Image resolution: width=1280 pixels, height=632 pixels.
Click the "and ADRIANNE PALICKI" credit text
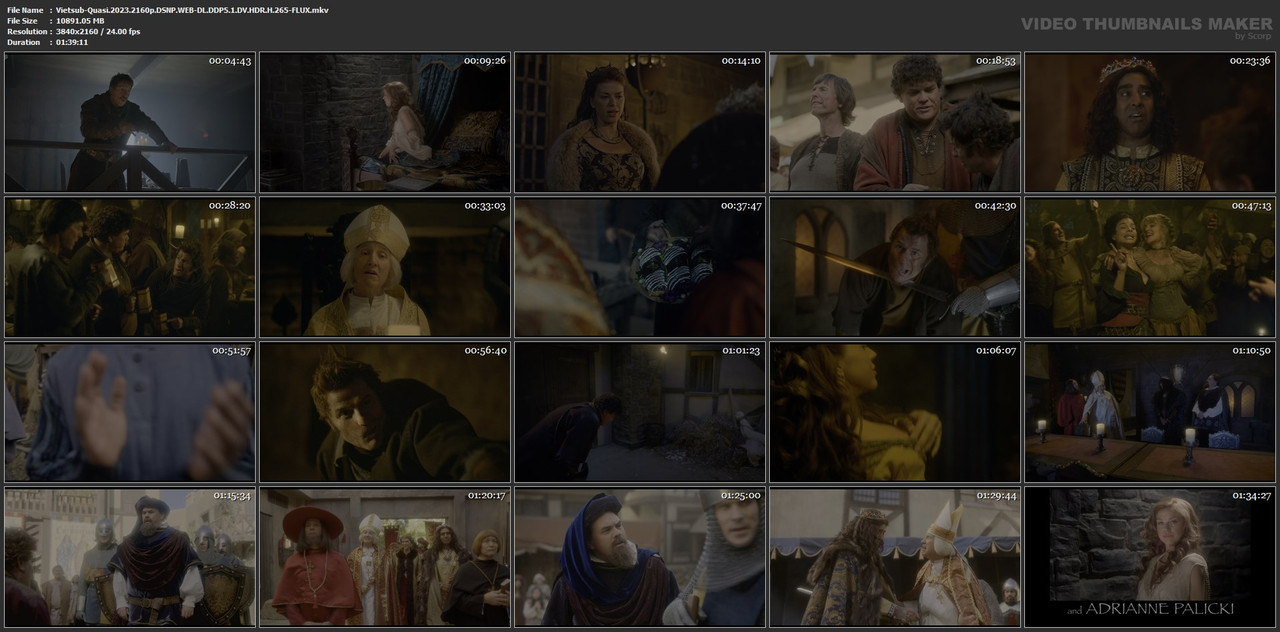1150,608
